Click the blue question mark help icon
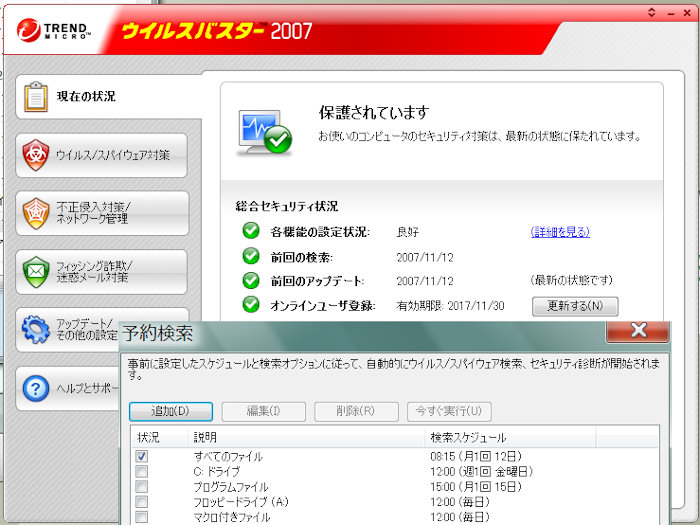The width and height of the screenshot is (700, 525). point(36,387)
